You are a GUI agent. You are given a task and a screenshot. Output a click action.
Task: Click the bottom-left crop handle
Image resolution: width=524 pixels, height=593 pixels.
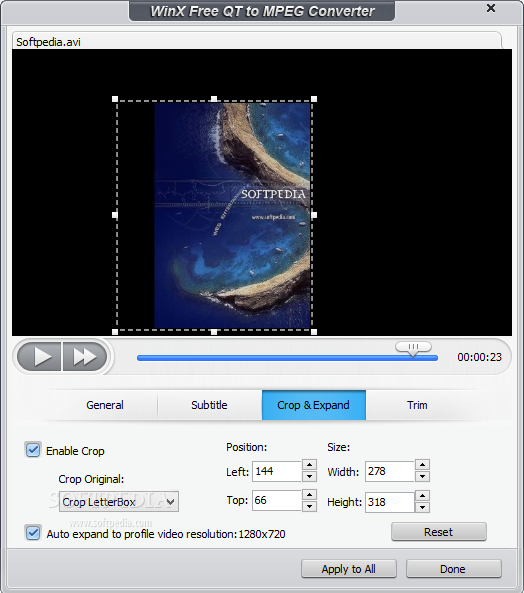click(x=115, y=332)
